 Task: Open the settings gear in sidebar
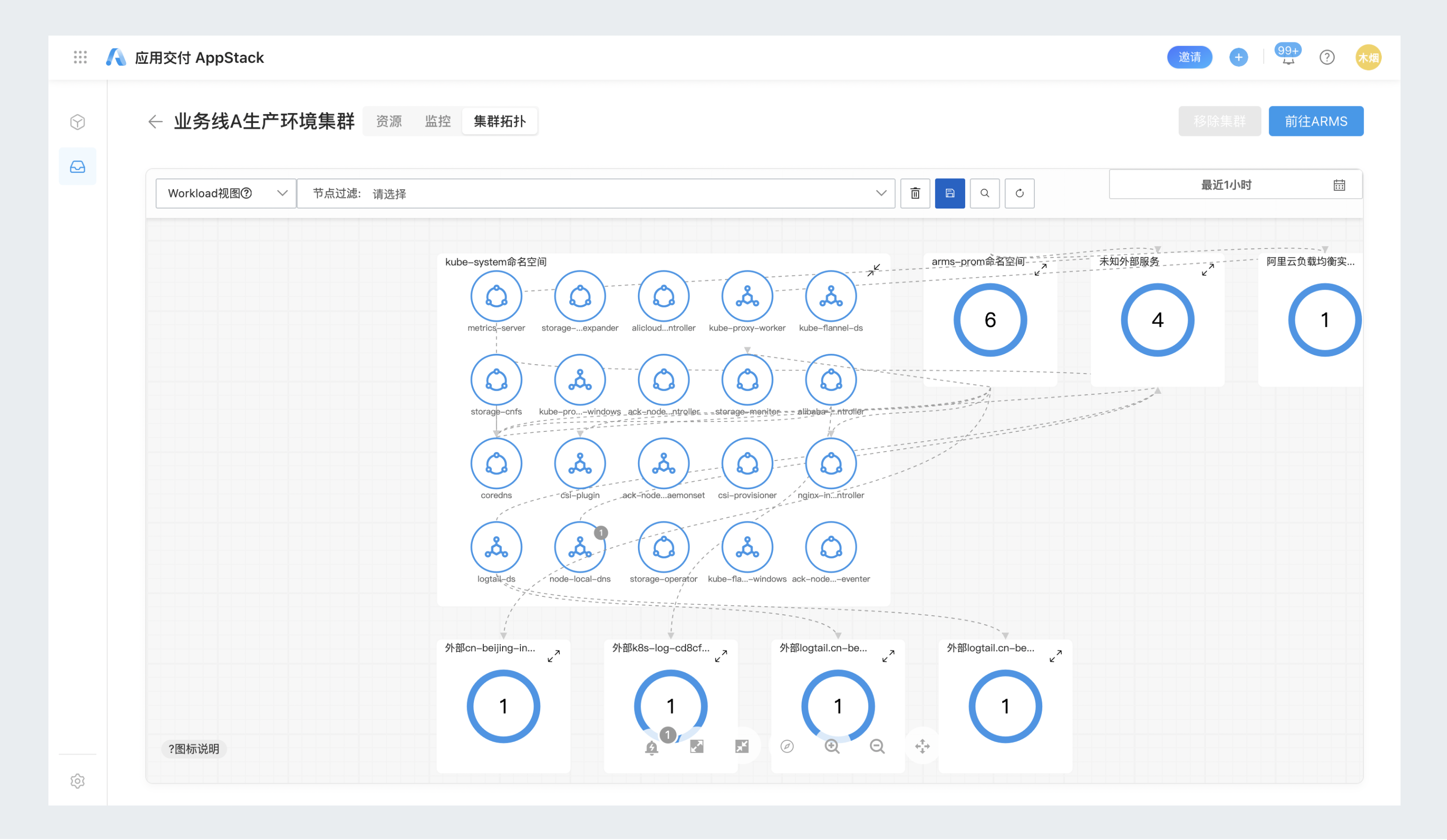pyautogui.click(x=78, y=782)
